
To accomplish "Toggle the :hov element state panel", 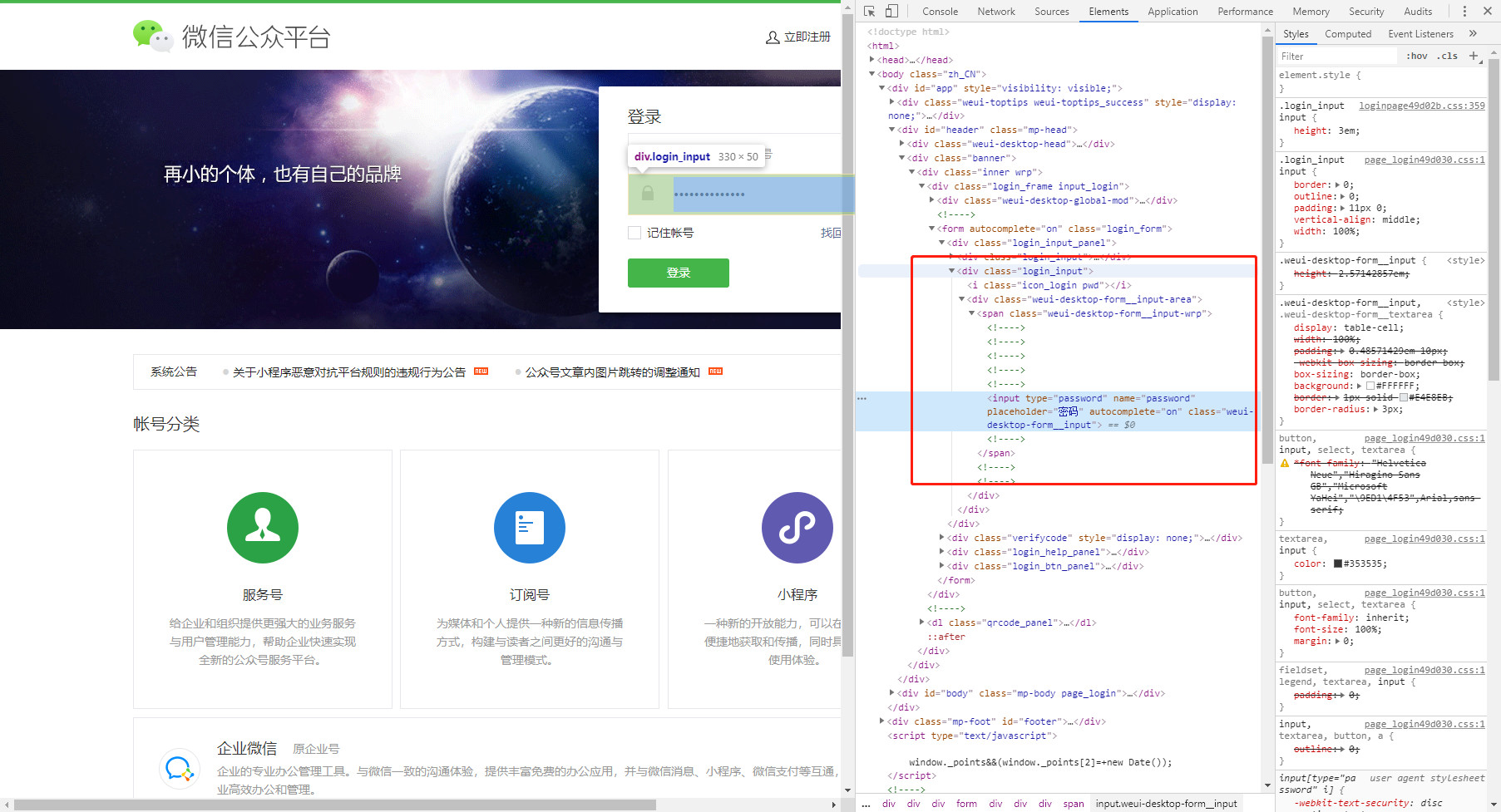I will point(1417,56).
